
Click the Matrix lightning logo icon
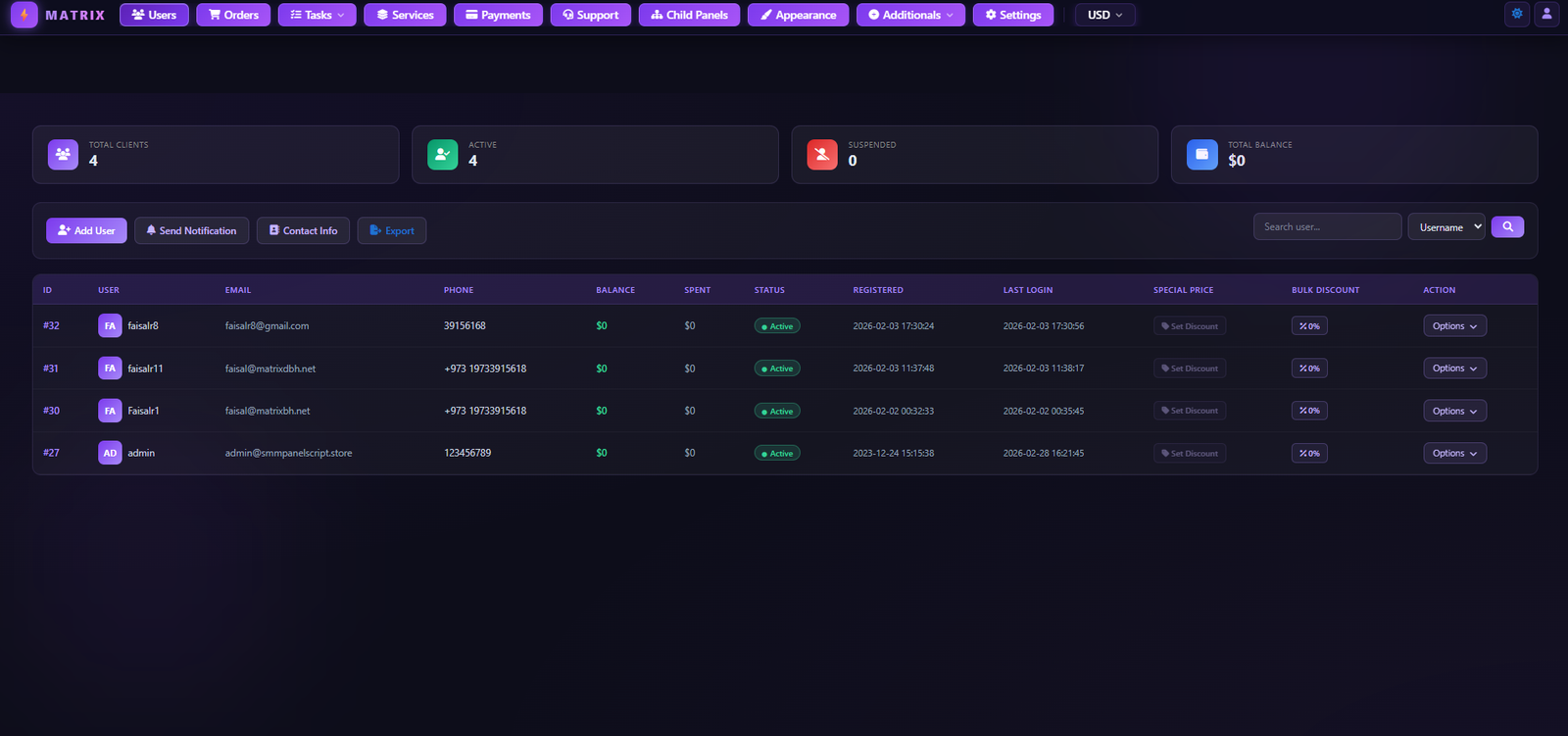coord(24,15)
